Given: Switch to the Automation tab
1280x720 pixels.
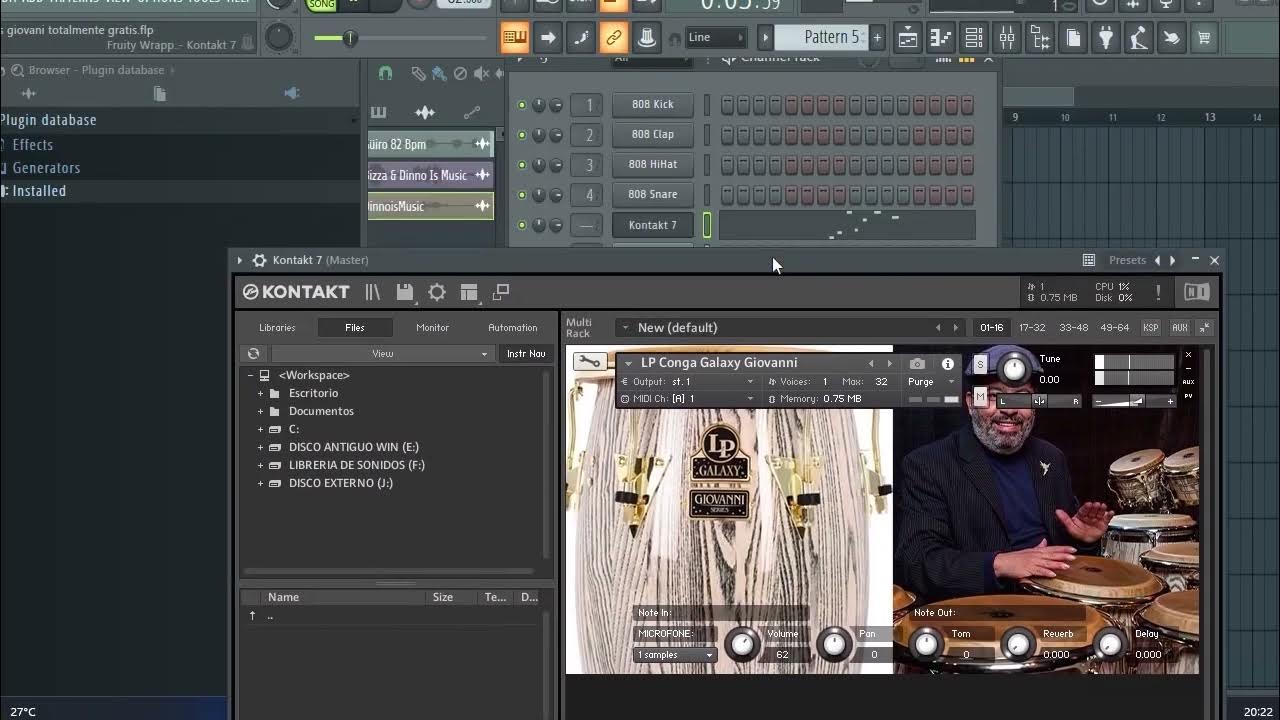Looking at the screenshot, I should pyautogui.click(x=513, y=327).
